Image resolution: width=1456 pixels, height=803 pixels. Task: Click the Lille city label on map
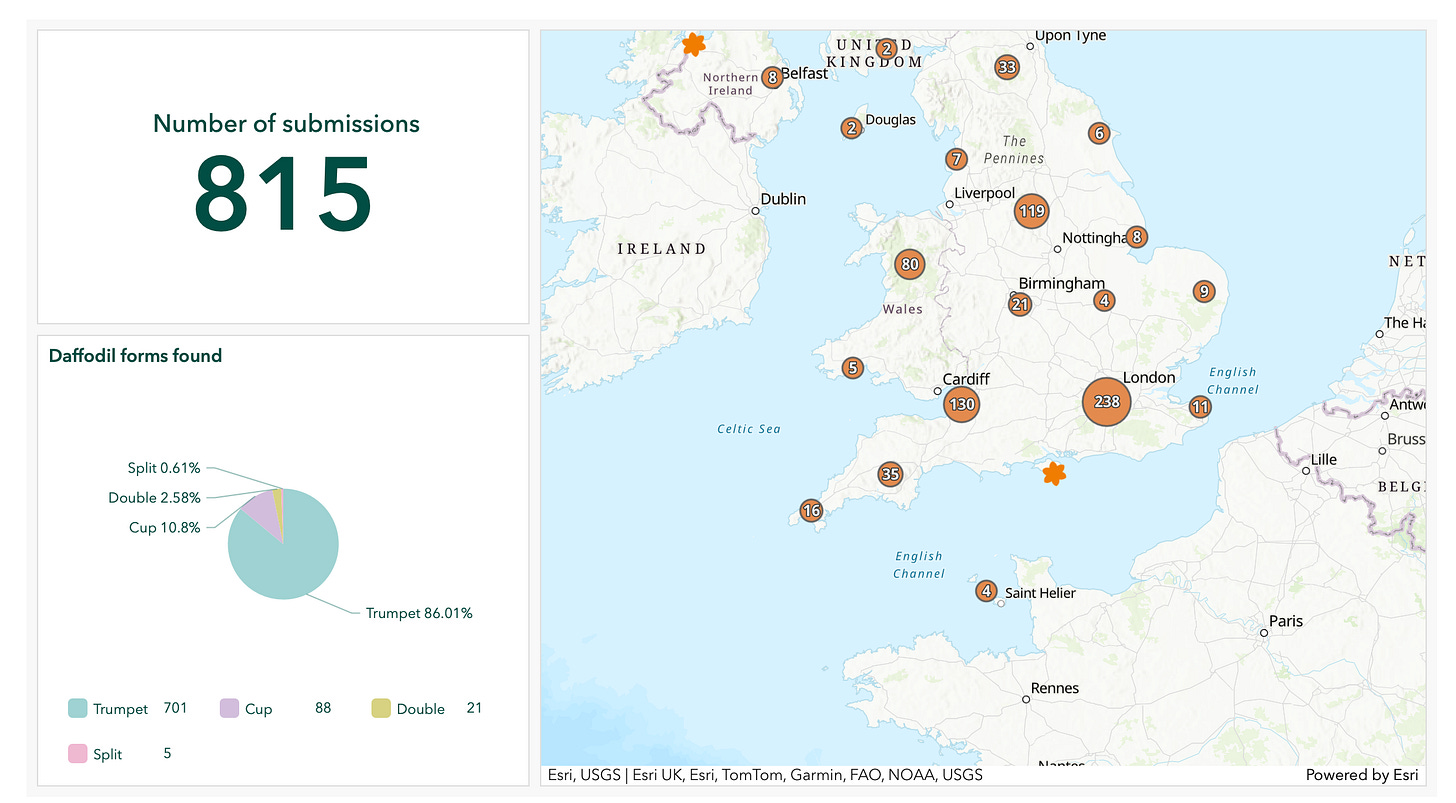pyautogui.click(x=1323, y=460)
